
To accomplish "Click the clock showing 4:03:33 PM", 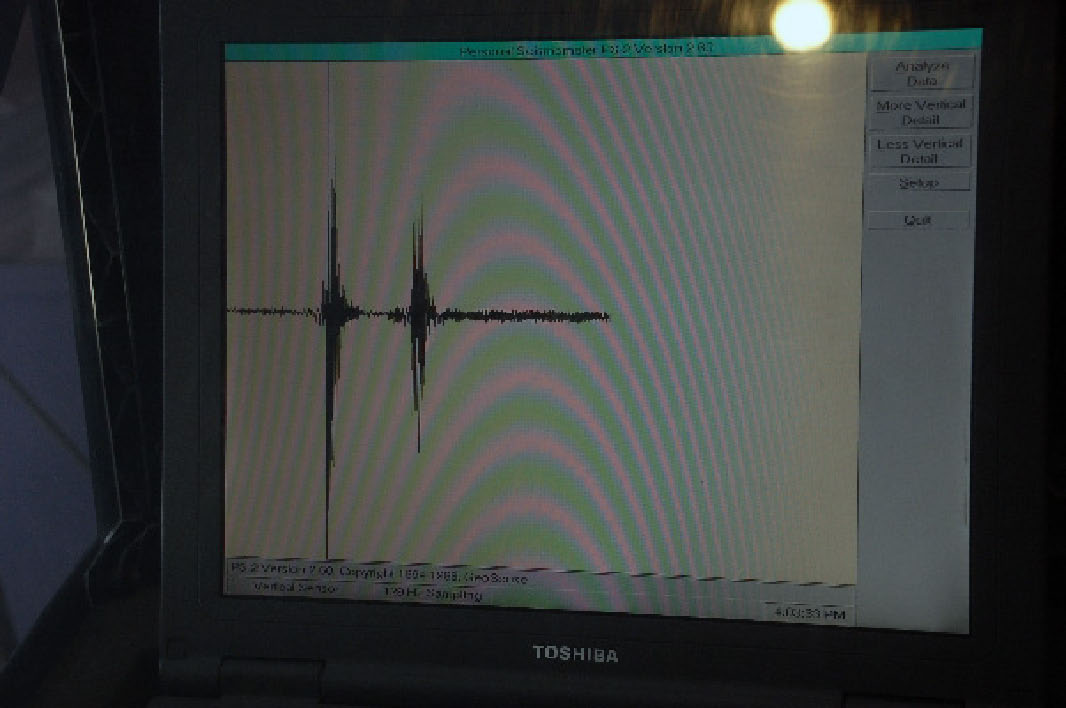I will (811, 613).
